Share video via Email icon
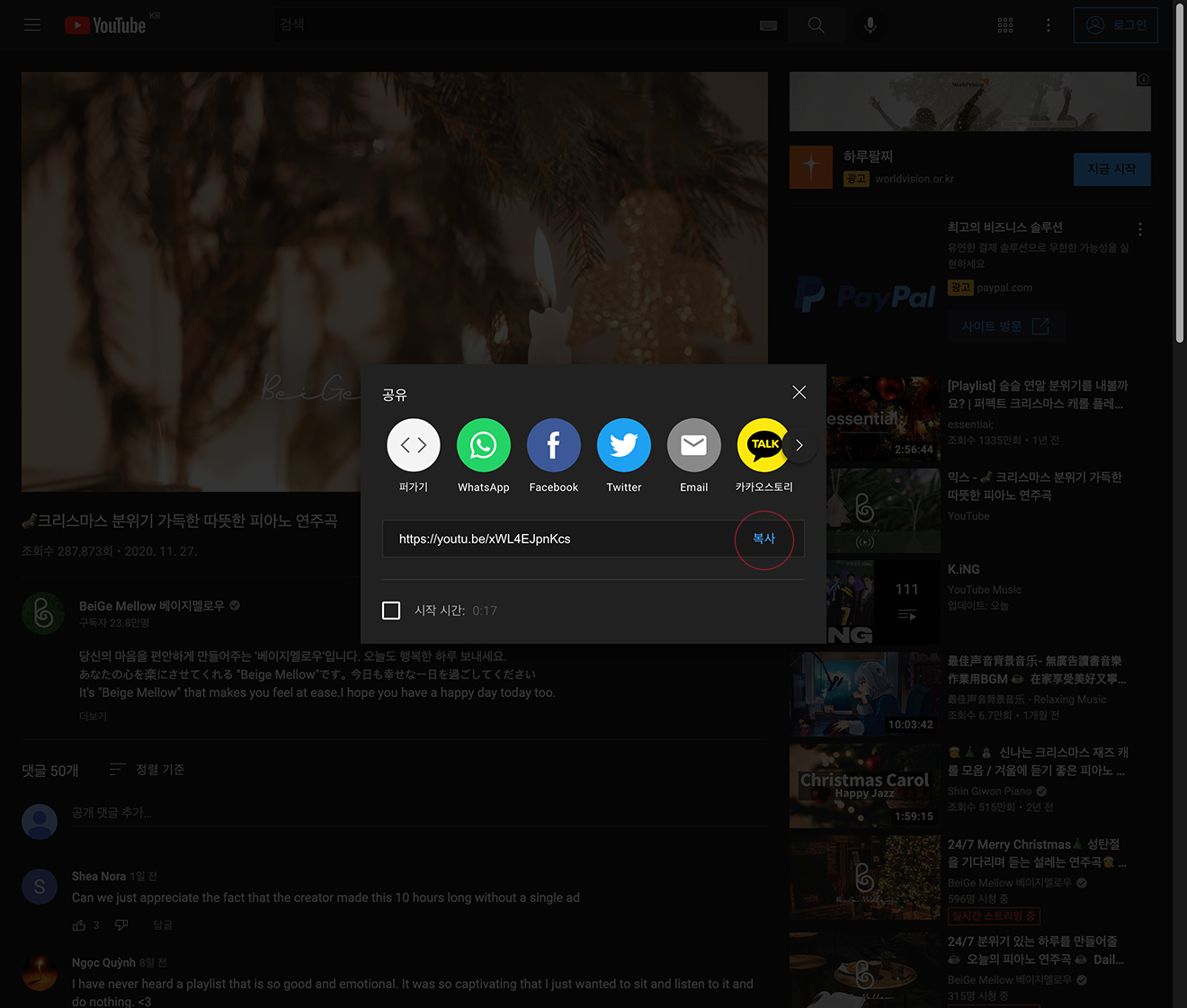Viewport: 1187px width, 1008px height. [694, 445]
